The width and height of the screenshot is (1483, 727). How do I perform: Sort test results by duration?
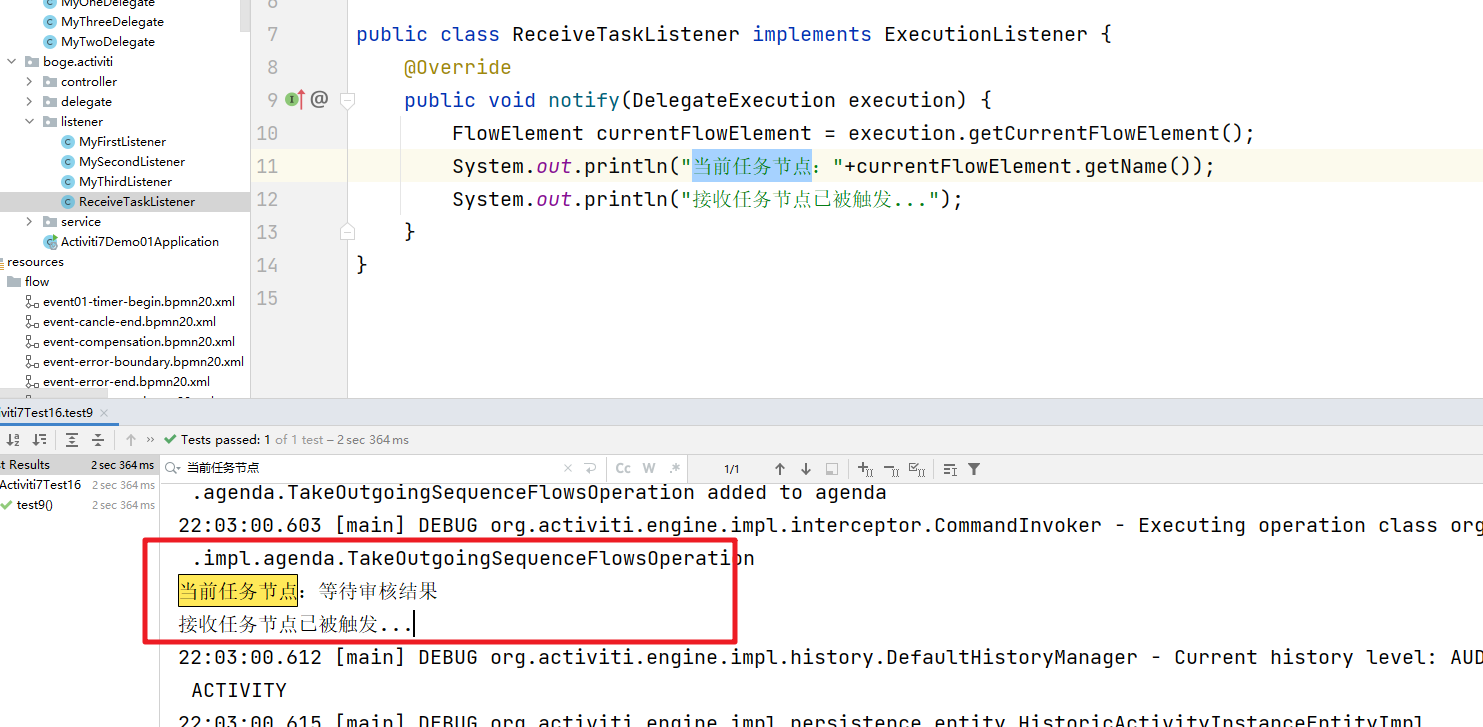40,440
